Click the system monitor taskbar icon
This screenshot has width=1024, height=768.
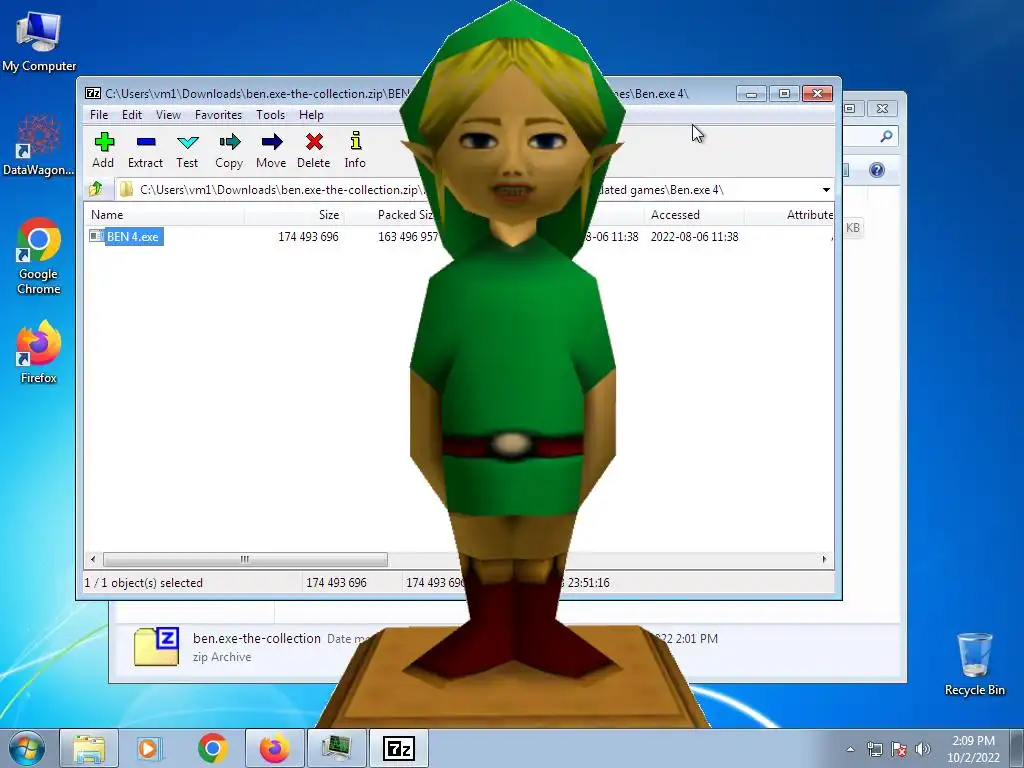click(336, 748)
